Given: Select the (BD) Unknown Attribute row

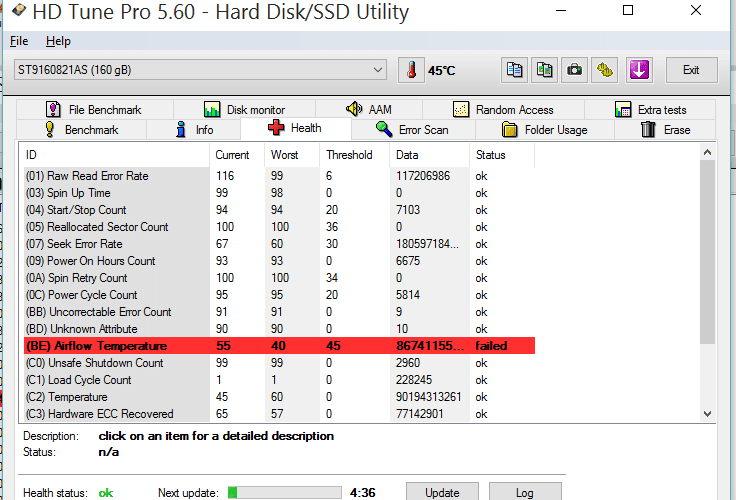Looking at the screenshot, I should [279, 329].
